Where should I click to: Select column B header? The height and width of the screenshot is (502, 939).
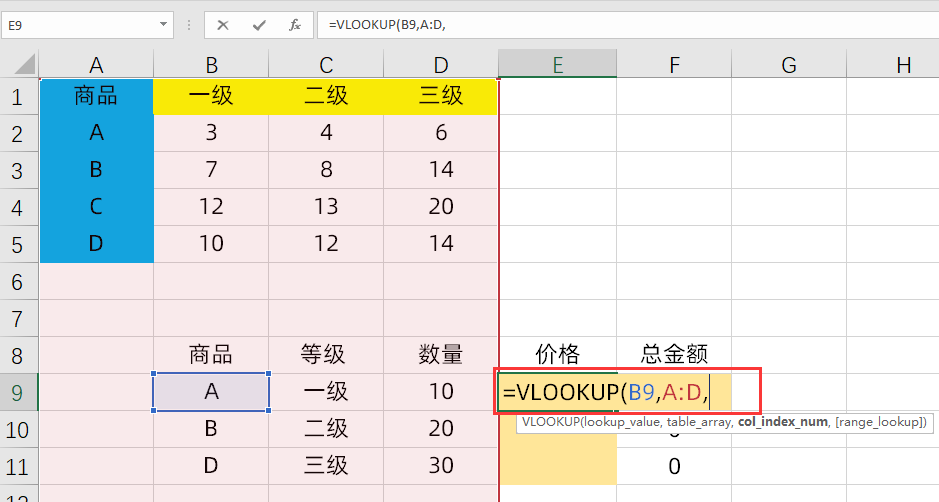(211, 64)
